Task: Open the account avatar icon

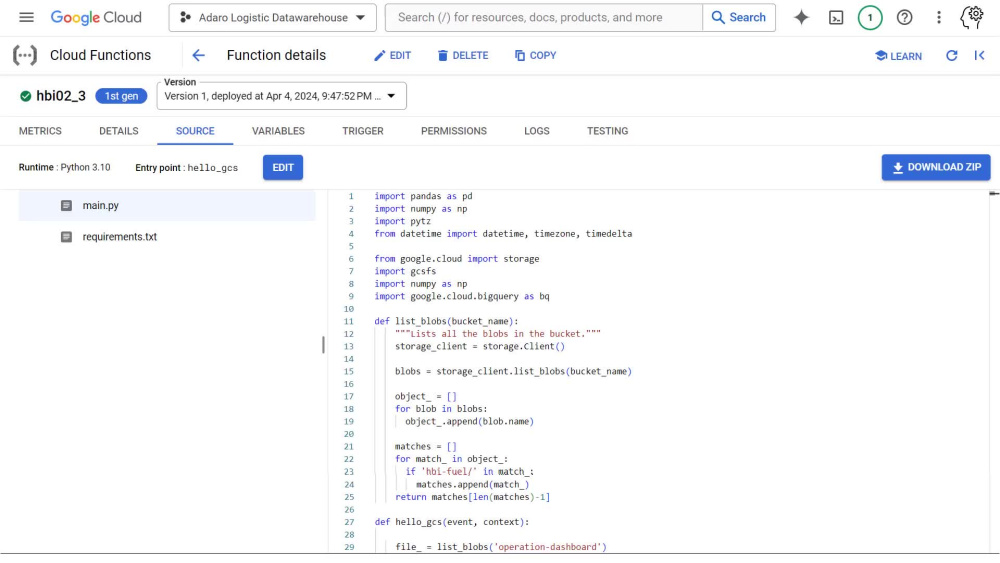Action: 972,17
